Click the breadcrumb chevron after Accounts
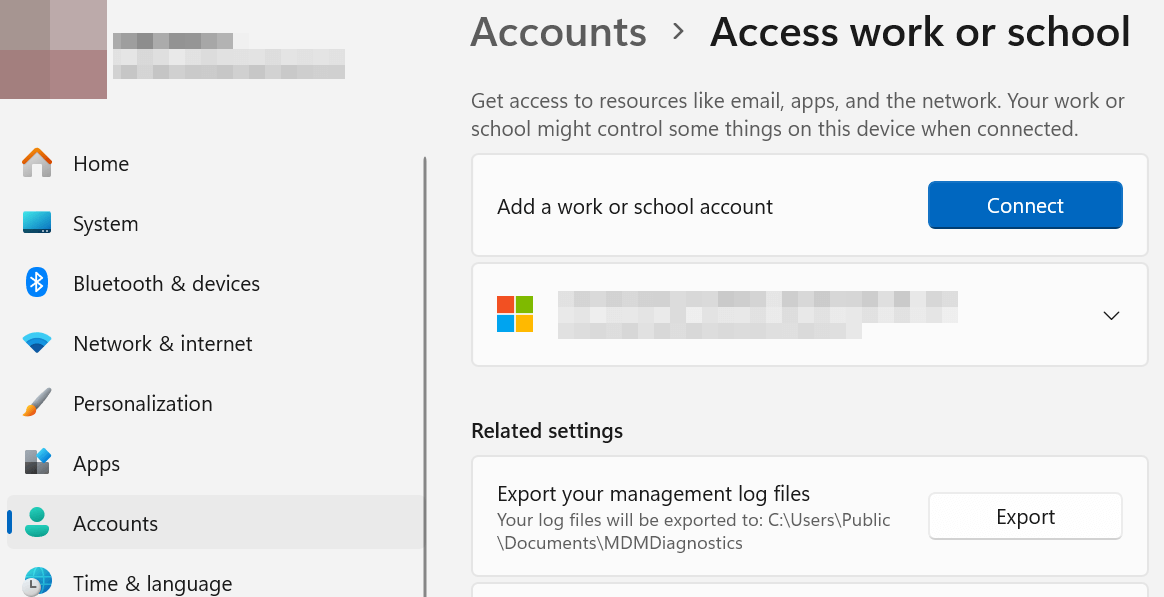Image resolution: width=1164 pixels, height=597 pixels. tap(678, 32)
